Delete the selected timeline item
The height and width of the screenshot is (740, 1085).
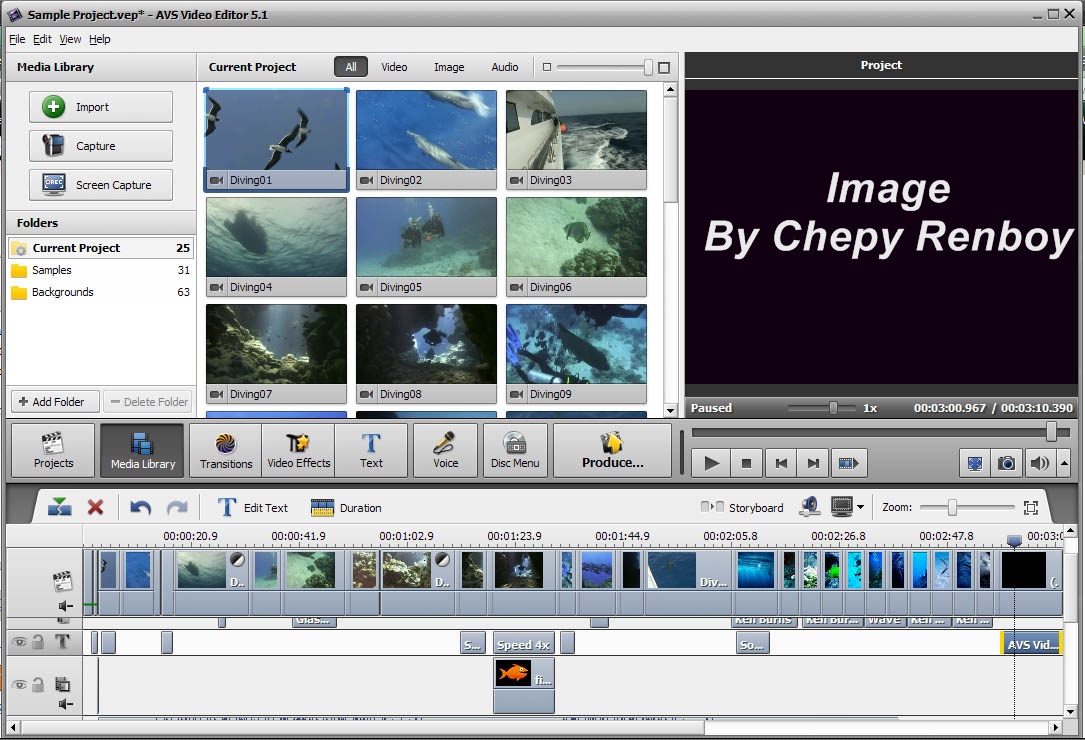(x=95, y=507)
